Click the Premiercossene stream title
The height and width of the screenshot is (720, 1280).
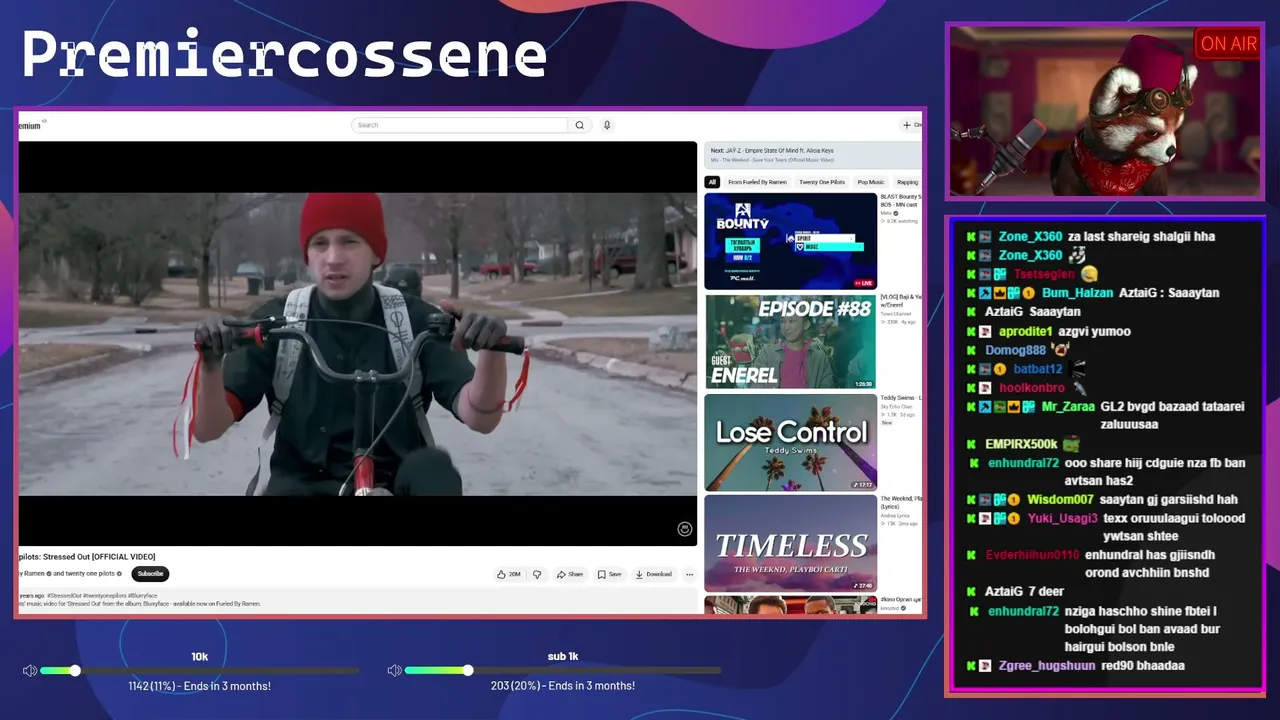[285, 55]
